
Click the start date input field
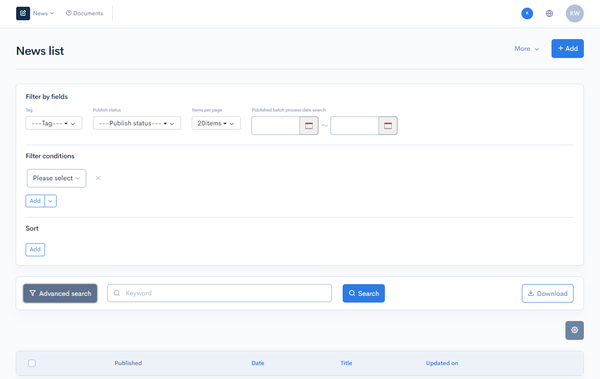275,126
